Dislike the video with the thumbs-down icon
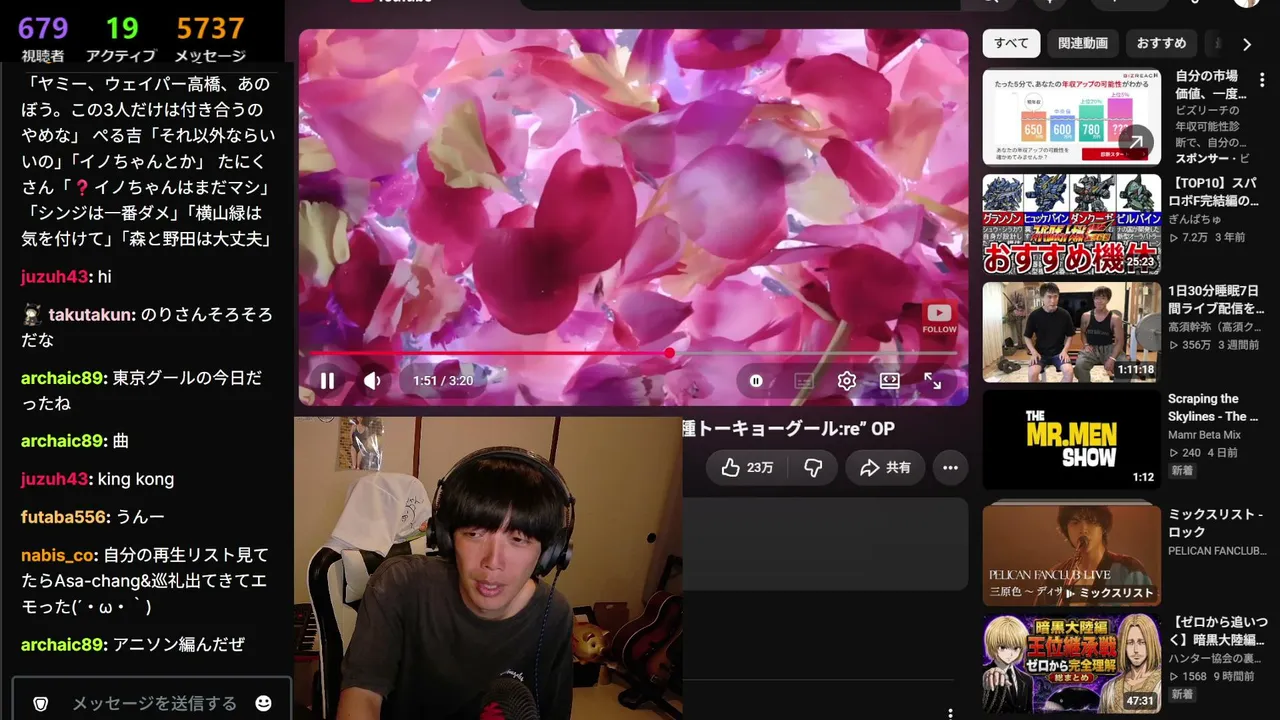 [x=813, y=467]
